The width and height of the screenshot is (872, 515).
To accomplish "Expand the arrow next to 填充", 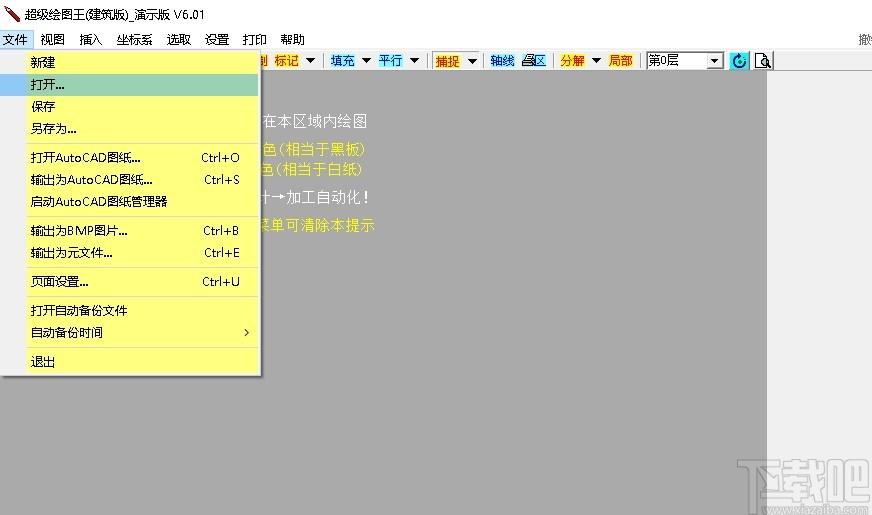I will pyautogui.click(x=366, y=61).
